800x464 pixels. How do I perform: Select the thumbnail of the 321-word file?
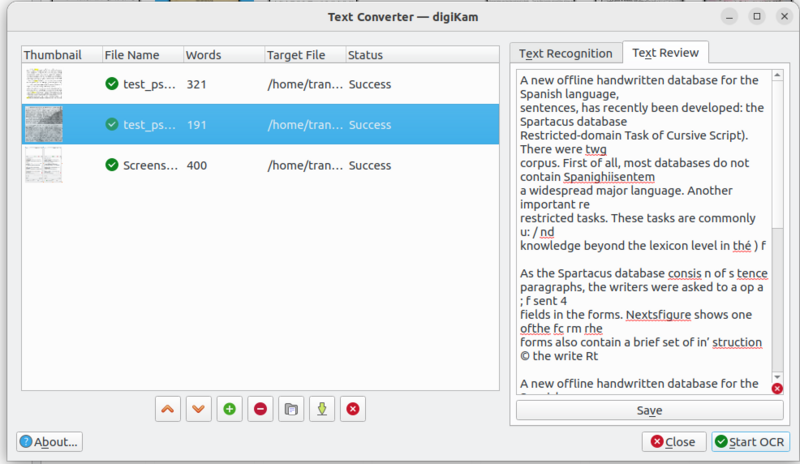(43, 84)
